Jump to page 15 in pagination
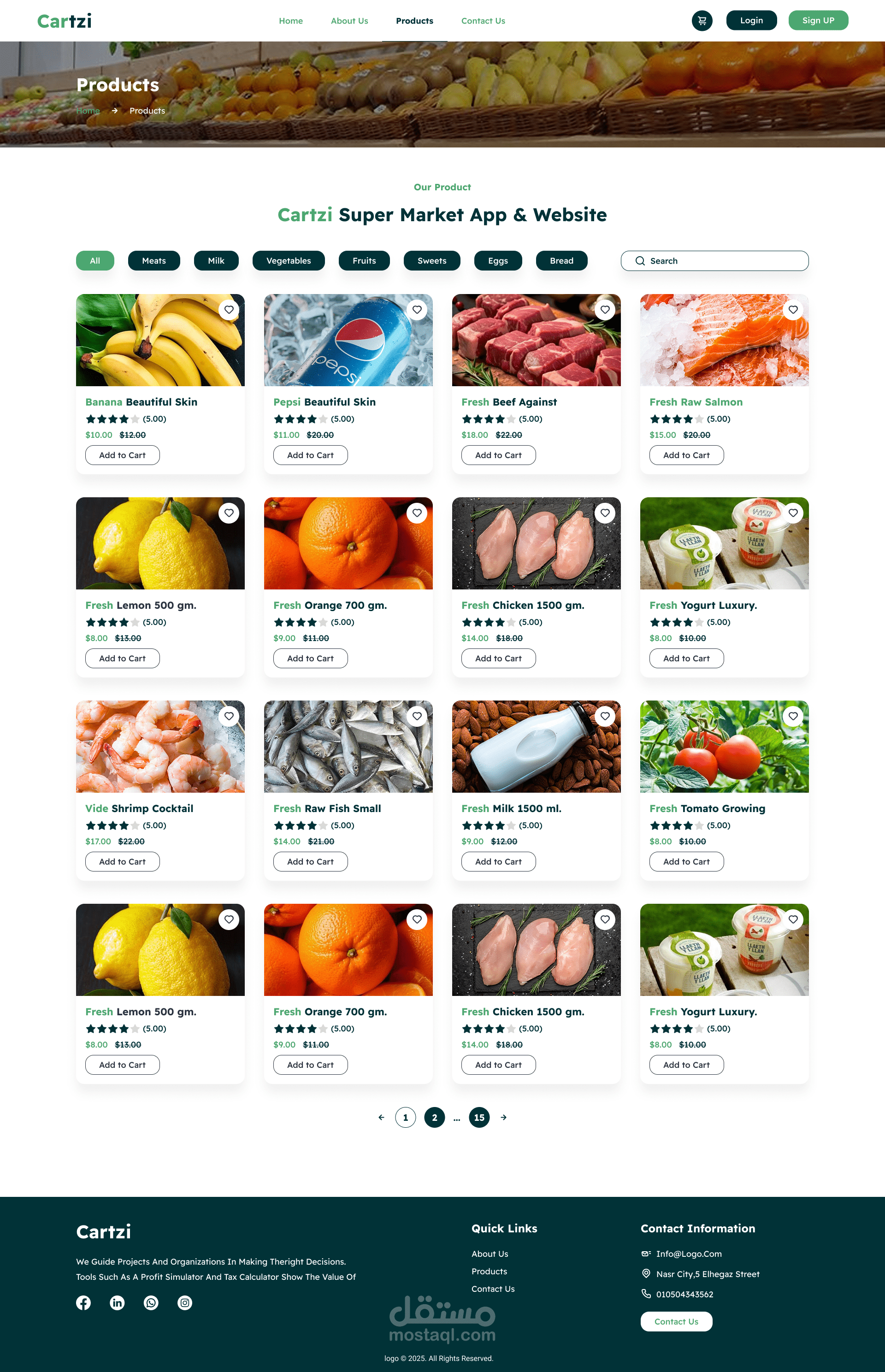 click(479, 1117)
